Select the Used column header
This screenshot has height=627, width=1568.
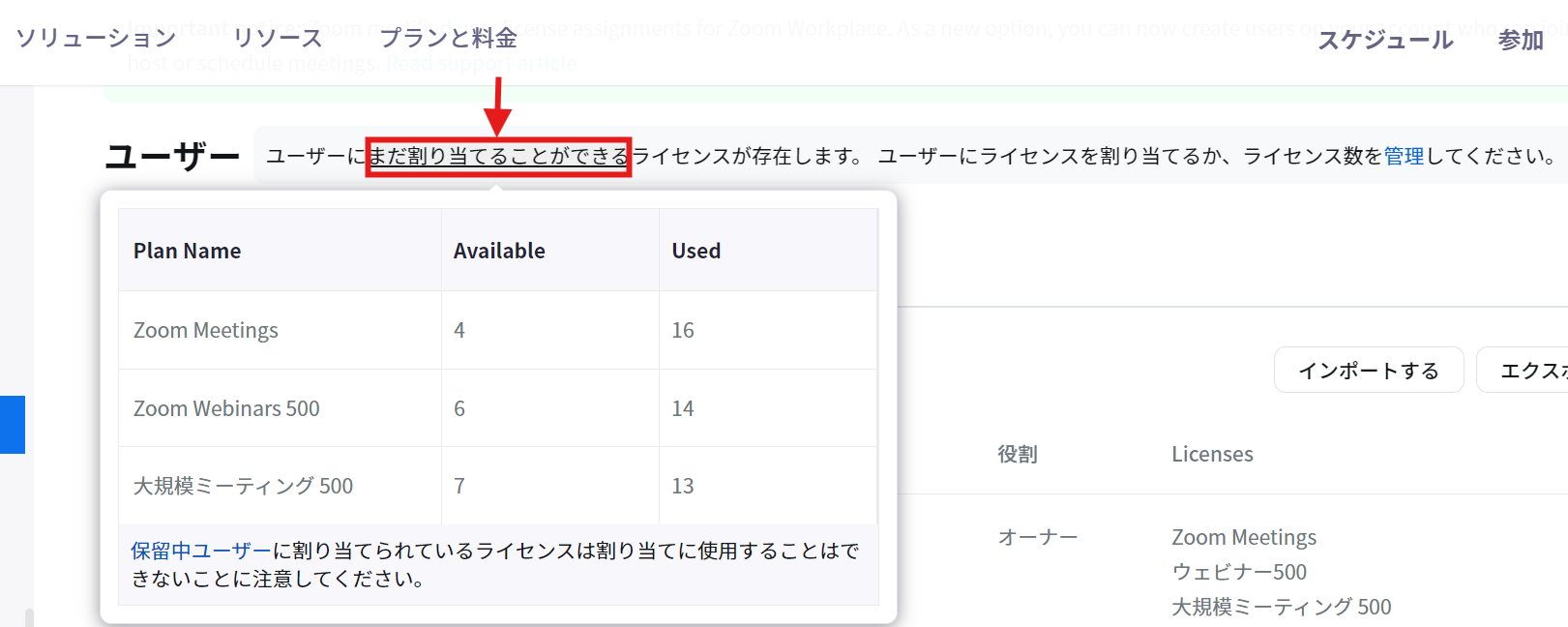768,251
